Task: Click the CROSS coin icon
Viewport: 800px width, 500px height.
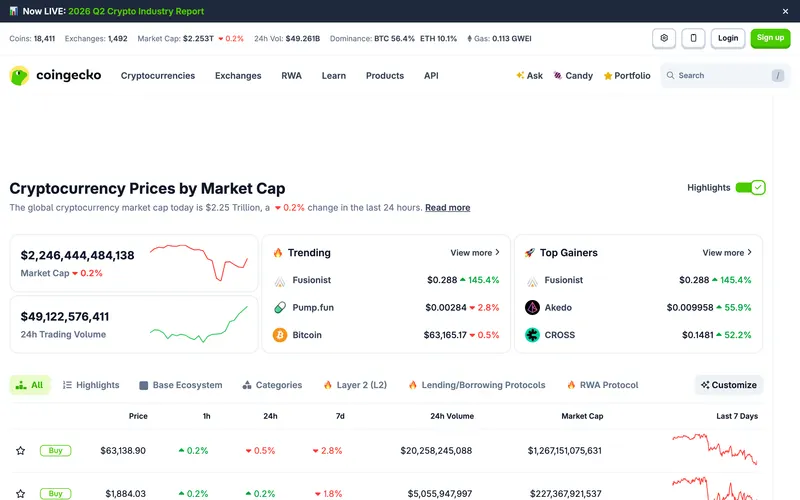Action: (532, 335)
